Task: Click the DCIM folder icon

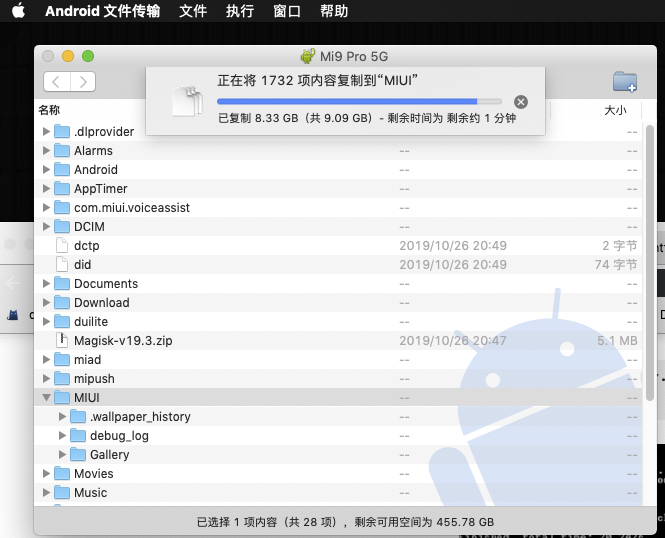Action: tap(62, 226)
